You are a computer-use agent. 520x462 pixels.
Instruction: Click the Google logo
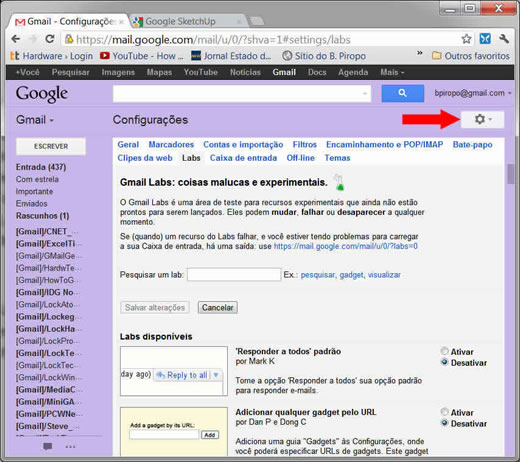(x=42, y=94)
